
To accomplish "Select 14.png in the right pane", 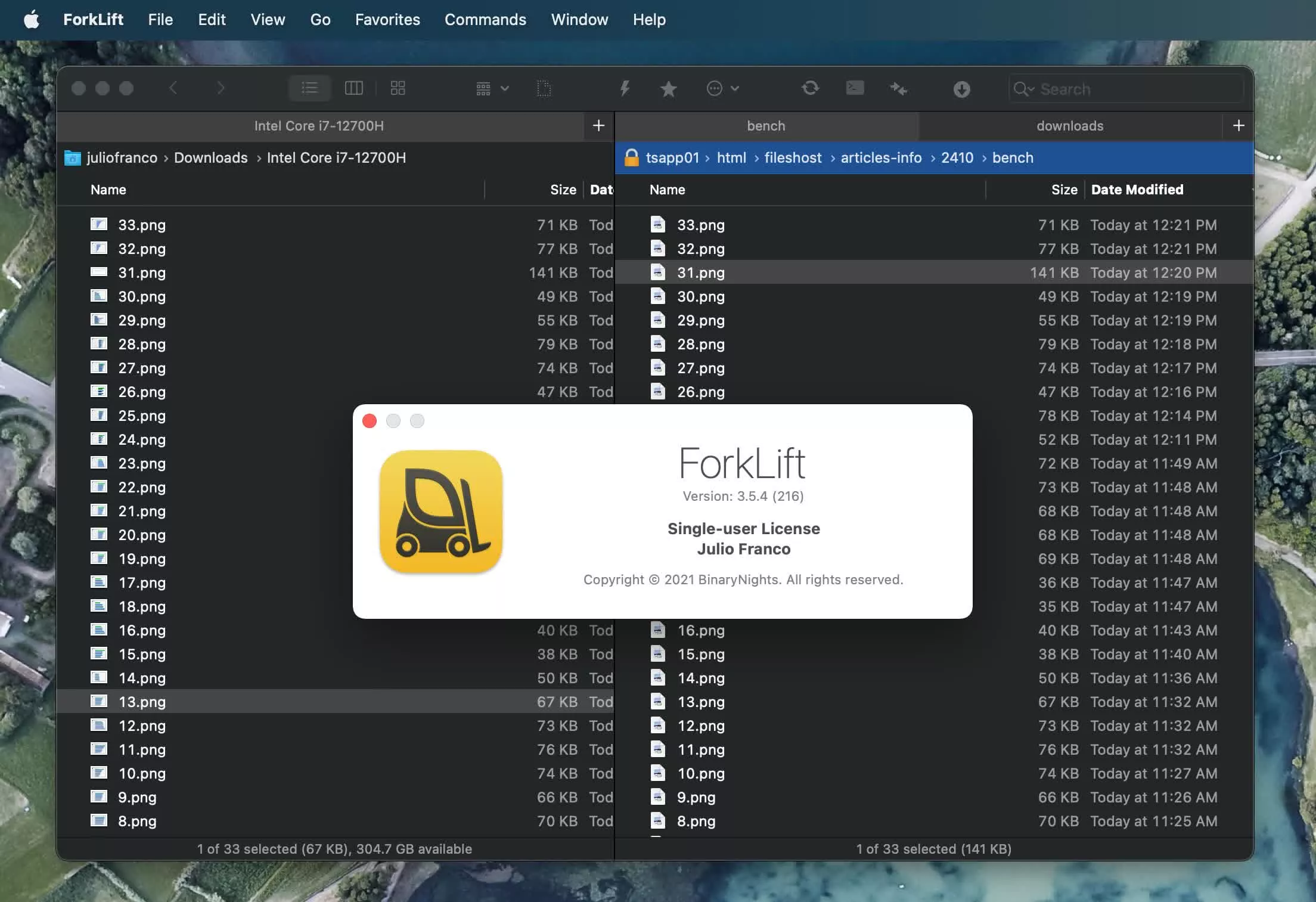I will [701, 678].
